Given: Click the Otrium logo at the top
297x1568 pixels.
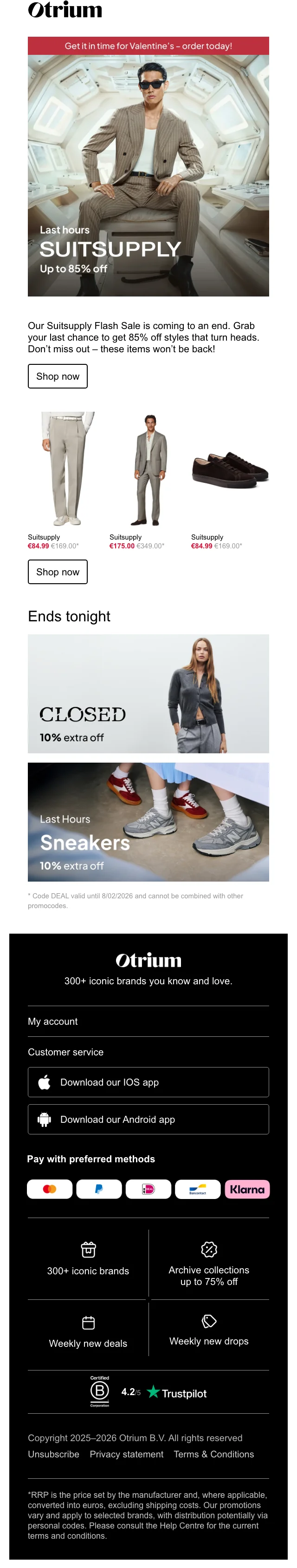Looking at the screenshot, I should pyautogui.click(x=65, y=10).
